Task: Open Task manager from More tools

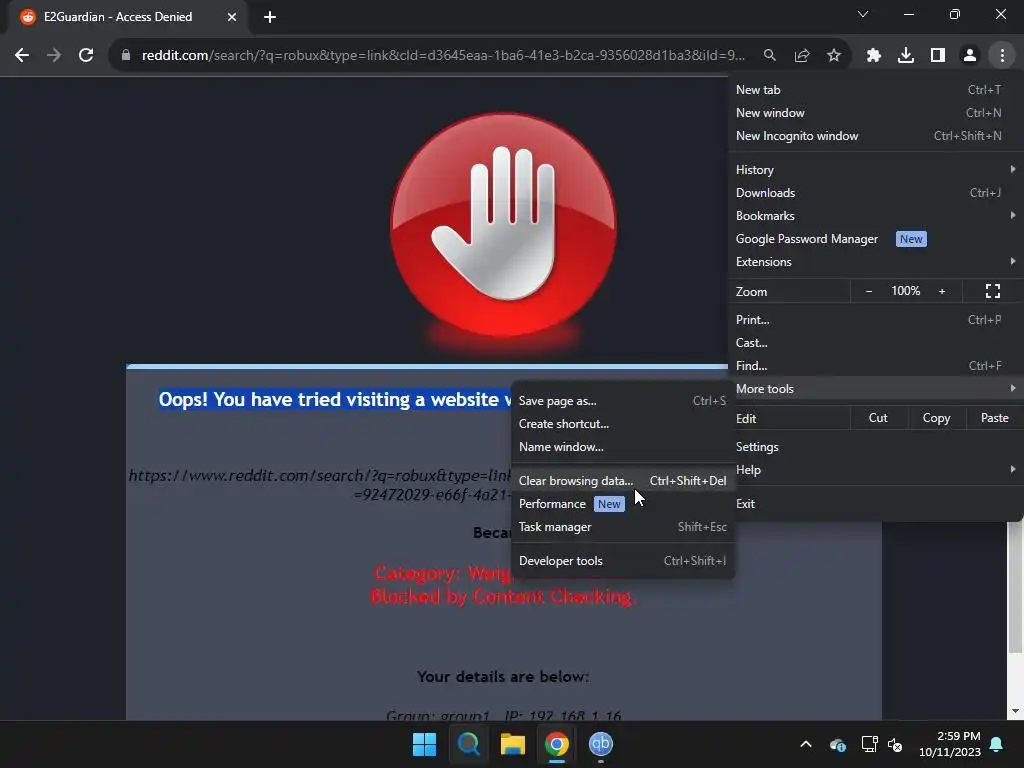Action: pos(622,527)
